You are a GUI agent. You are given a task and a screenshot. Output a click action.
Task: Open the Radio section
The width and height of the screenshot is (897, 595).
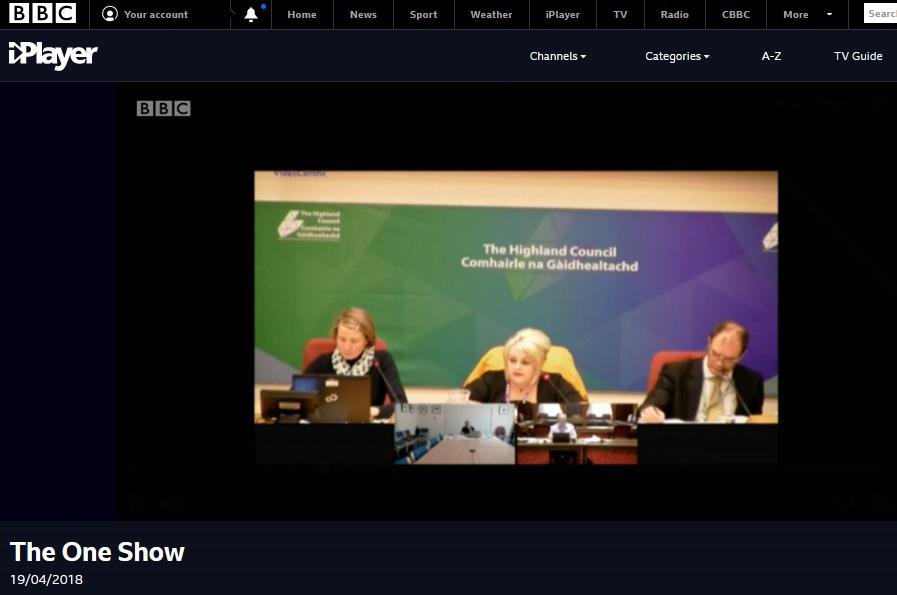click(673, 14)
